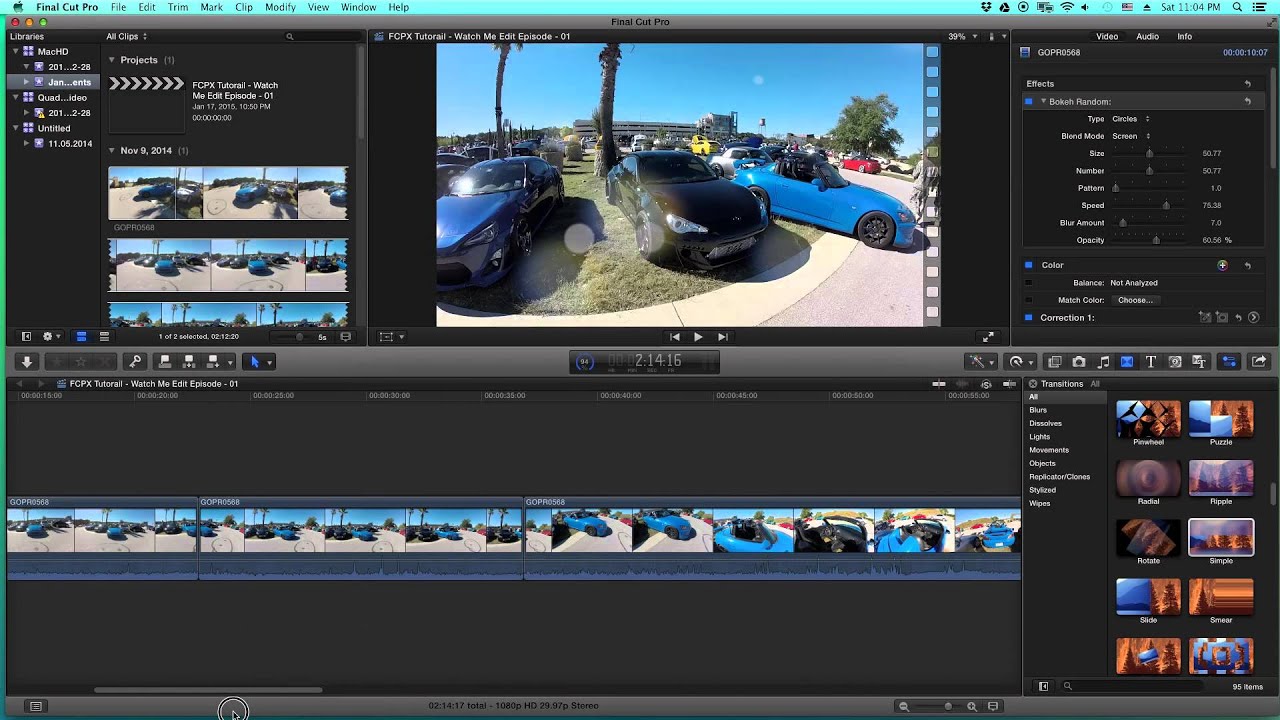This screenshot has height=720, width=1280.
Task: Enable the Balance checkbox
Action: tap(1028, 283)
